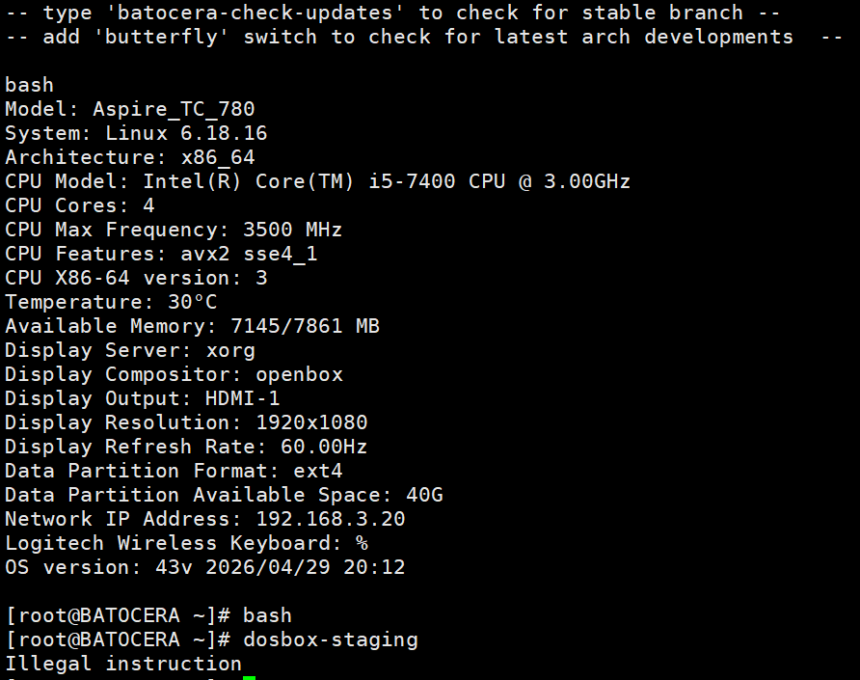Click 'Display Resolution: 1920x1080' line
Image resolution: width=860 pixels, height=680 pixels.
point(186,423)
